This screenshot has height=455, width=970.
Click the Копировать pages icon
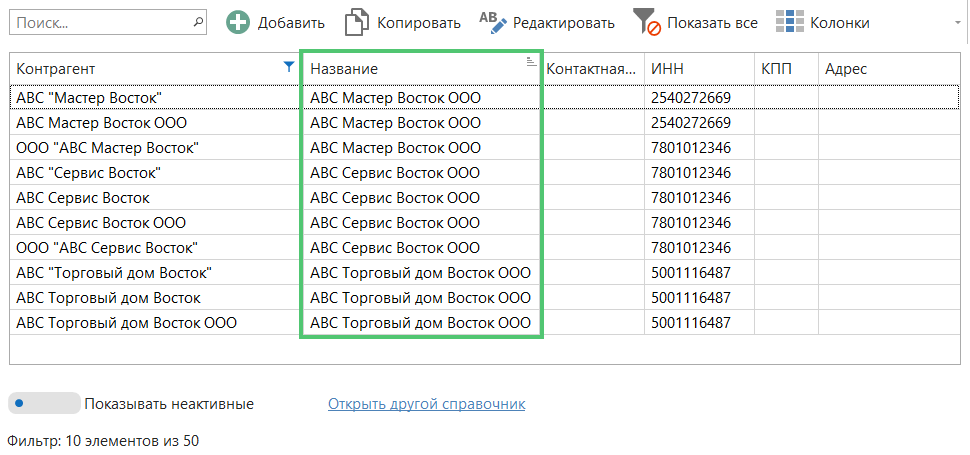coord(357,23)
